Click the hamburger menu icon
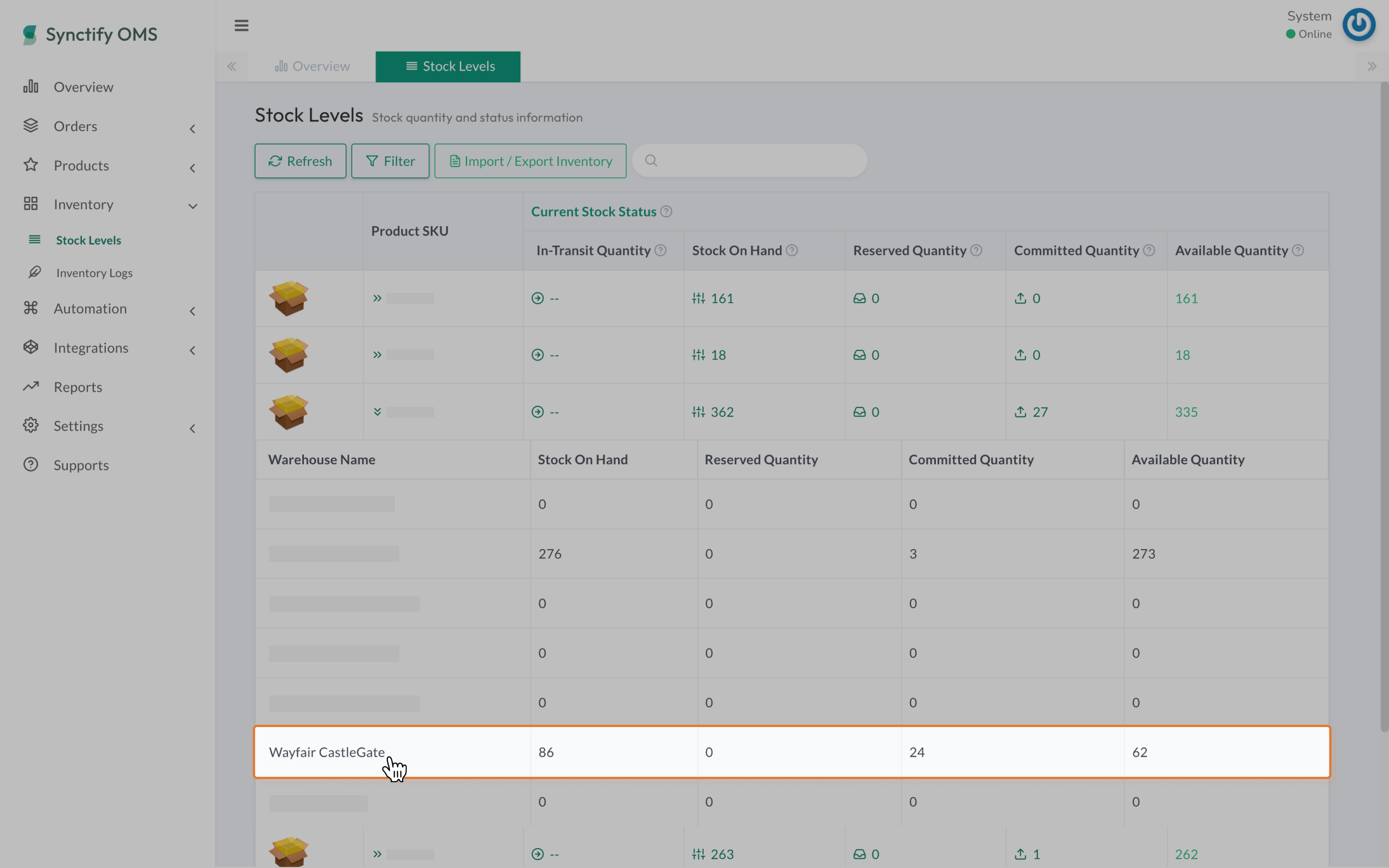Image resolution: width=1389 pixels, height=868 pixels. (241, 25)
